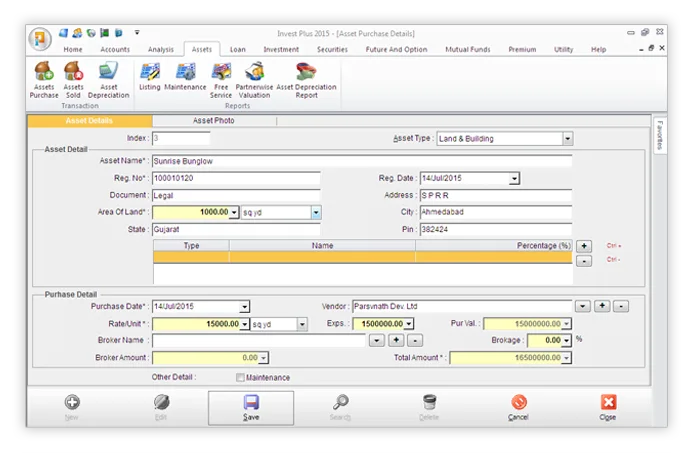This screenshot has height=453, width=687.
Task: Open the Broker Amount dropdown
Action: click(263, 358)
